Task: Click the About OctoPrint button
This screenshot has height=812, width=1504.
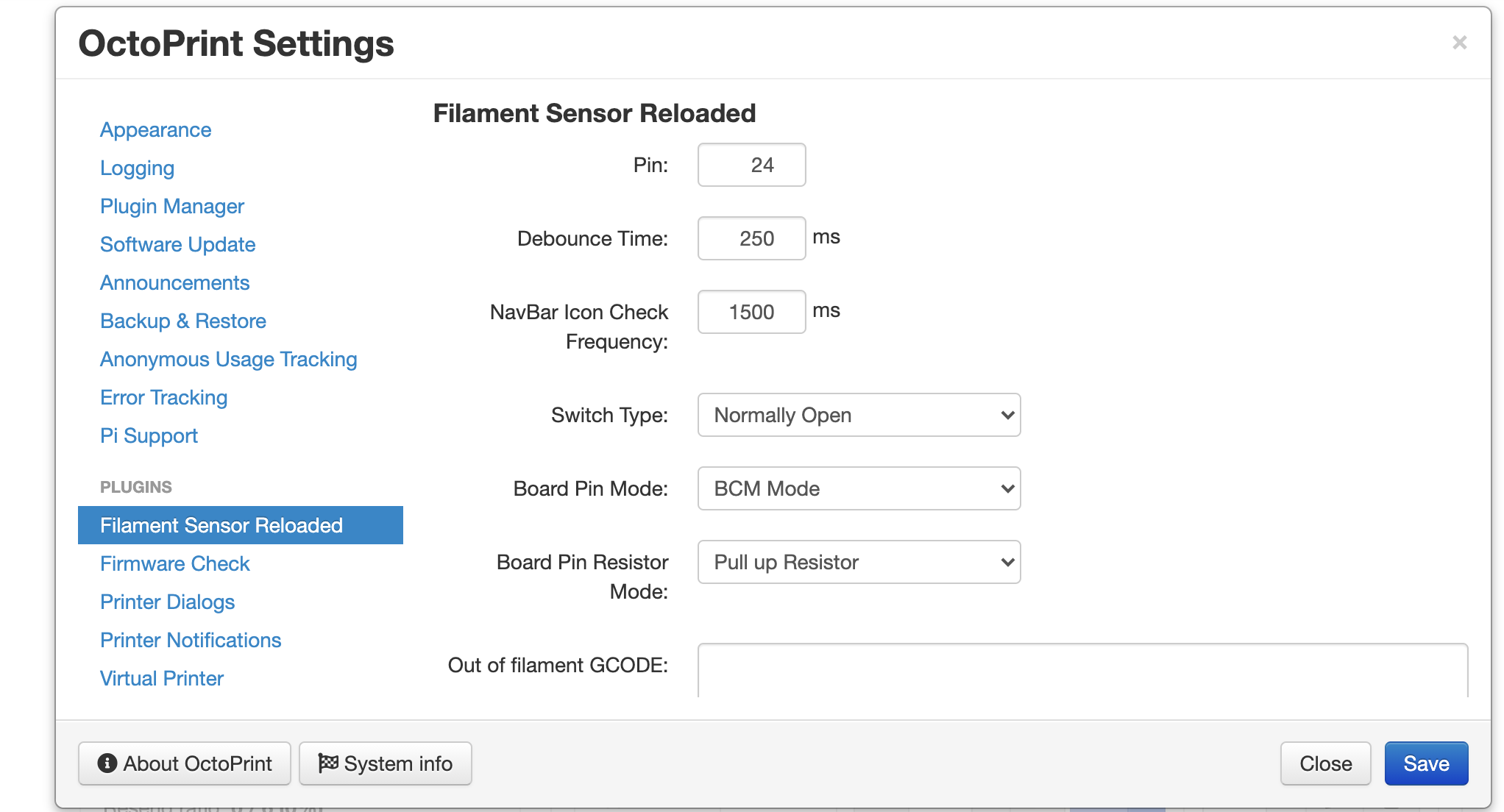Action: [185, 763]
